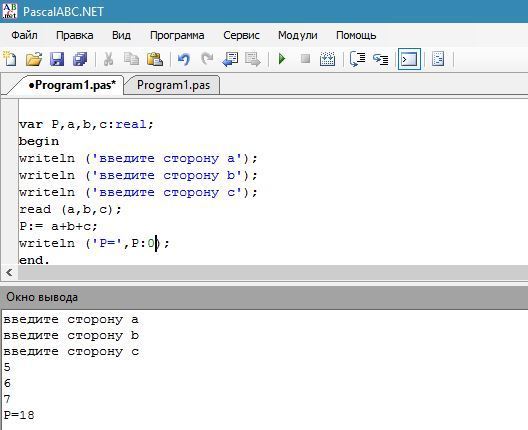This screenshot has width=528, height=430.
Task: Save the program with the floppy disk icon
Action: click(57, 59)
